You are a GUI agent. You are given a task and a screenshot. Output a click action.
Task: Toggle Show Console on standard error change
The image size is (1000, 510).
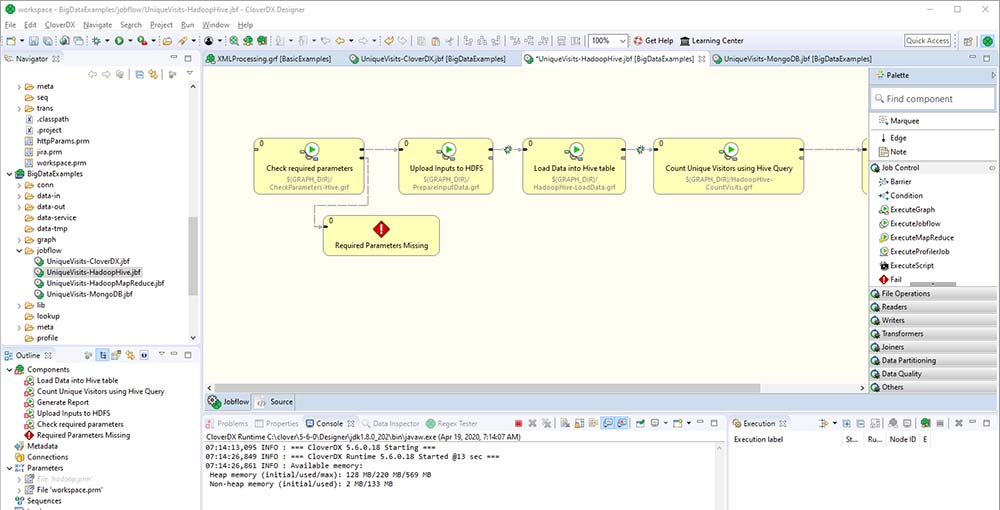click(x=622, y=423)
